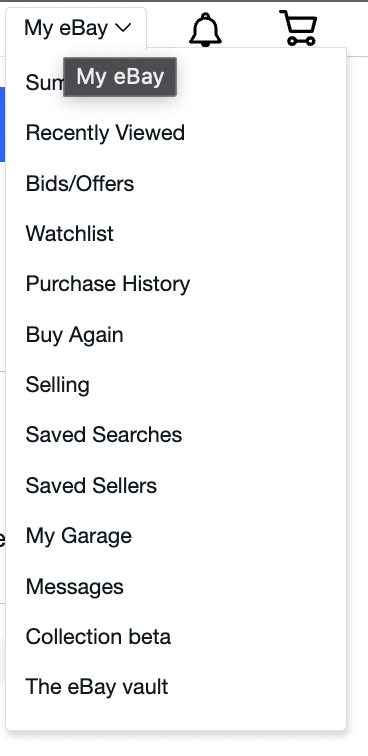Select the Collection beta entry

(x=98, y=637)
